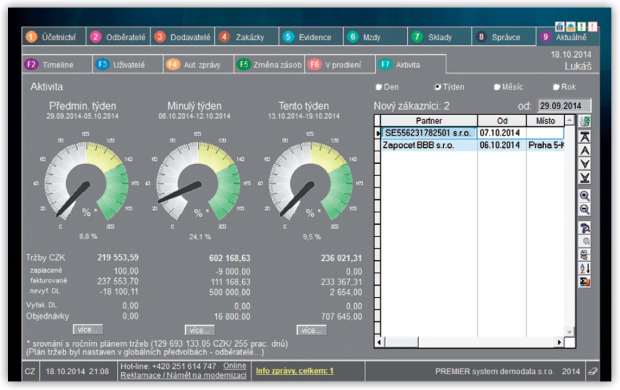Image resolution: width=620 pixels, height=390 pixels.
Task: Jump to last record with the bottom arrow icon
Action: [x=585, y=178]
